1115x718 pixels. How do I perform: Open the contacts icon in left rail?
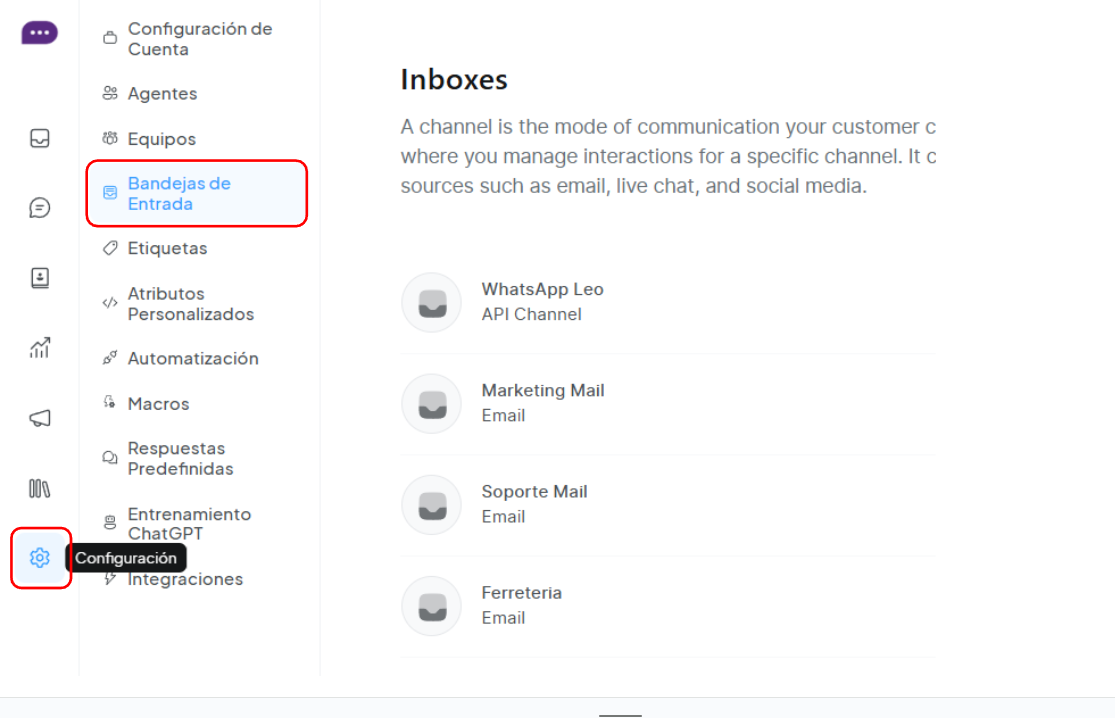pyautogui.click(x=40, y=278)
